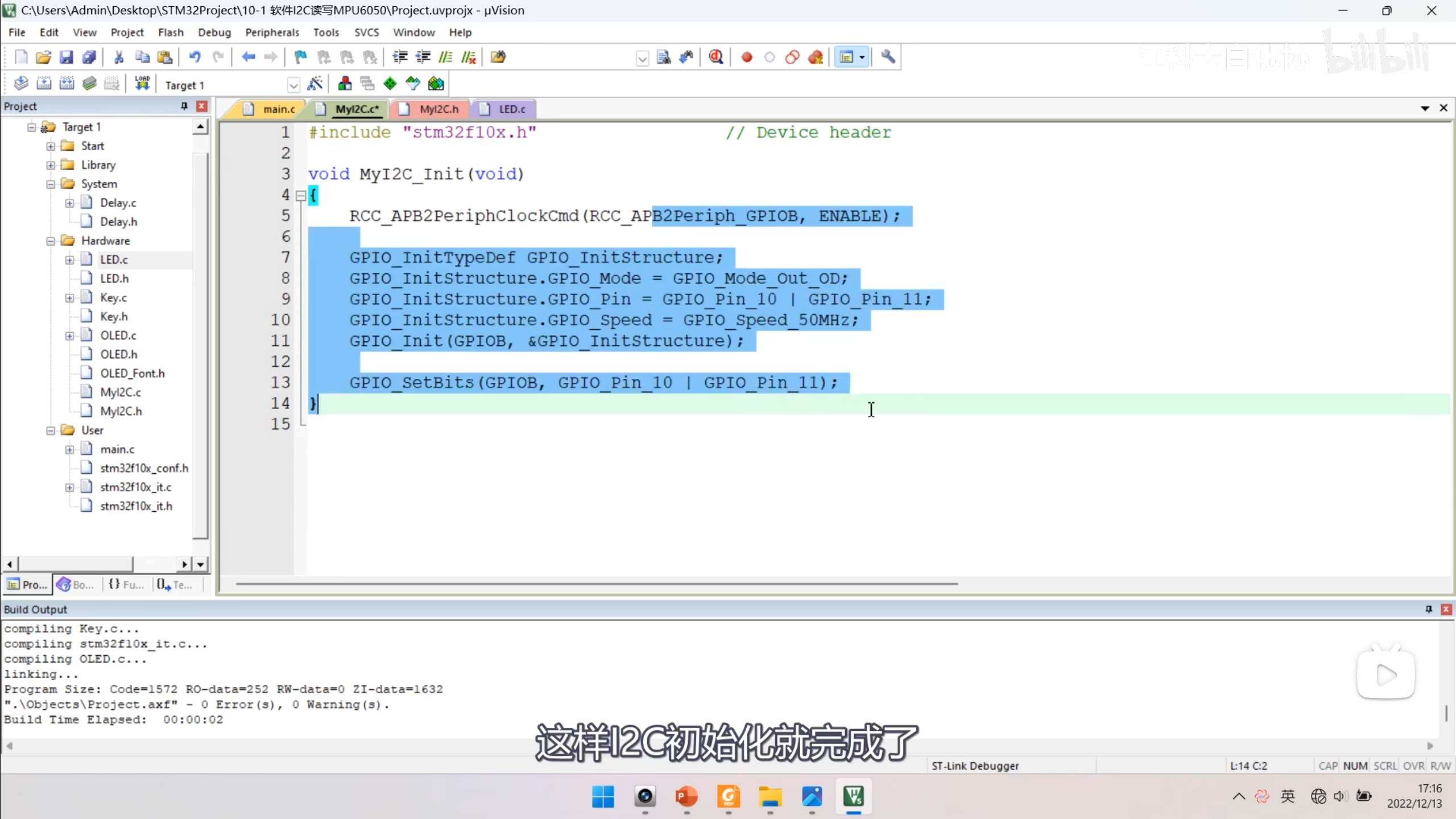Open MyI2C.c in the project tree
This screenshot has width=1456, height=819.
click(120, 392)
